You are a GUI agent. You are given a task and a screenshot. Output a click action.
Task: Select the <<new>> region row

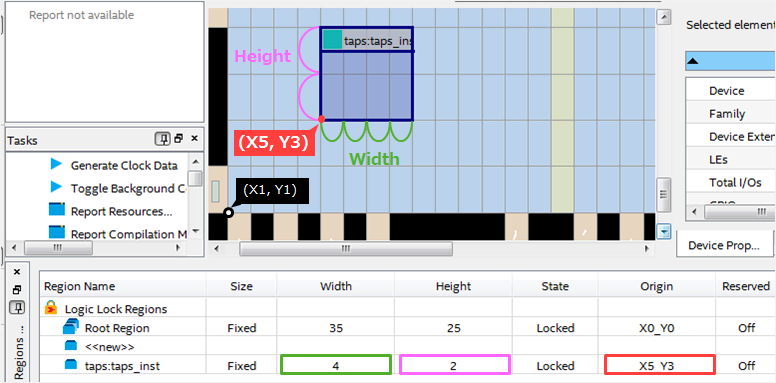[x=406, y=346]
